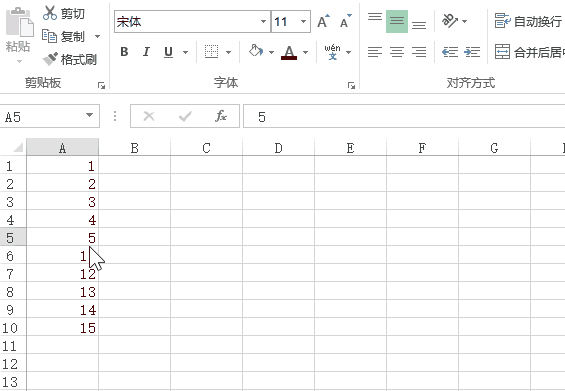Apply cell borders icon
Screen dimensions: 565x391
pyautogui.click(x=212, y=52)
